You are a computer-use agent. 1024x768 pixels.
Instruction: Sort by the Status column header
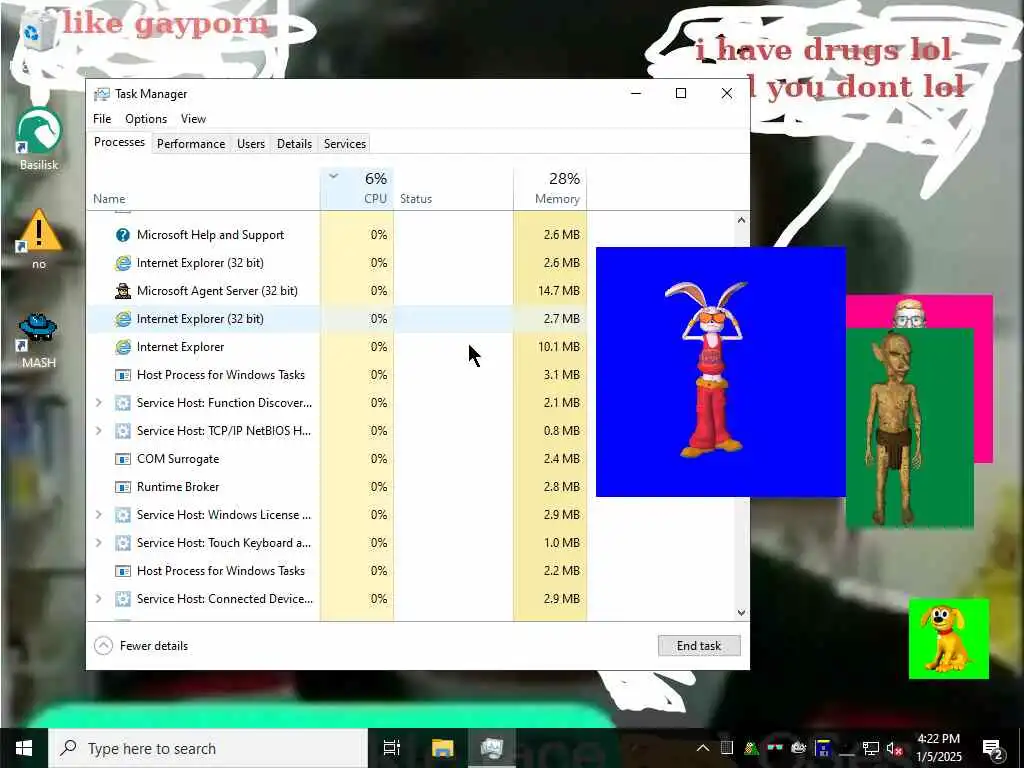(x=453, y=188)
